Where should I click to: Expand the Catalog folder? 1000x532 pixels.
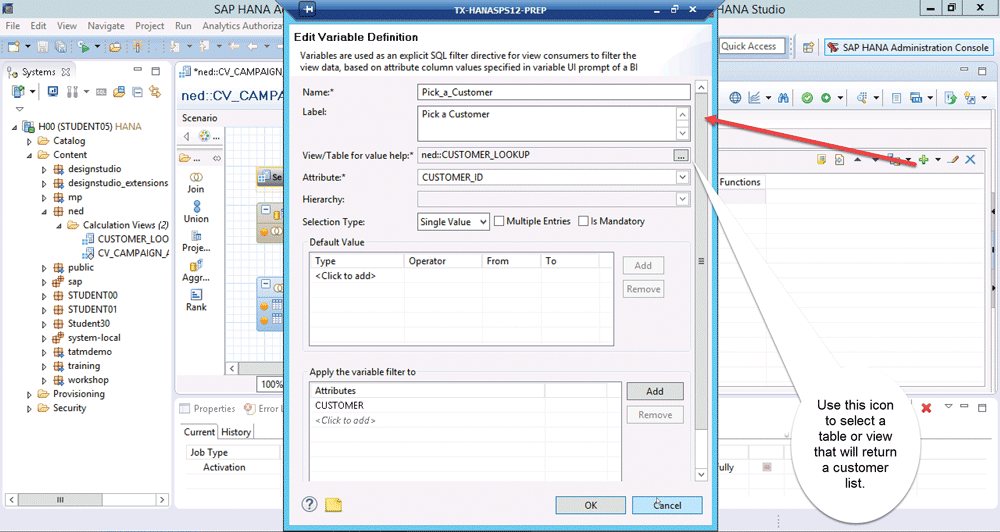pyautogui.click(x=29, y=141)
